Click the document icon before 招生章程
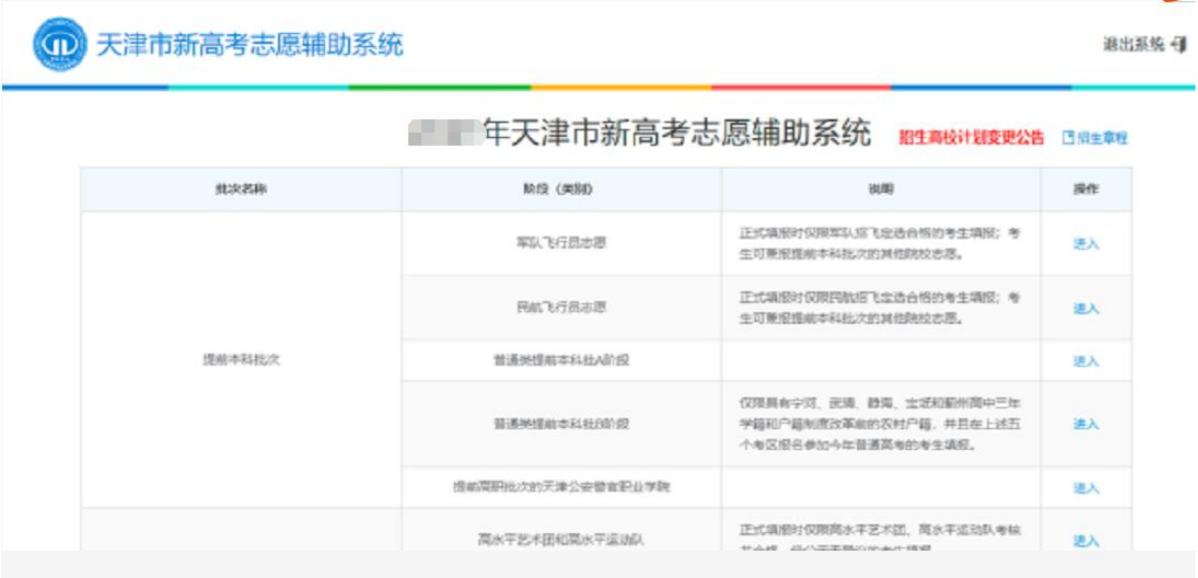The height and width of the screenshot is (578, 1198). pos(1069,137)
